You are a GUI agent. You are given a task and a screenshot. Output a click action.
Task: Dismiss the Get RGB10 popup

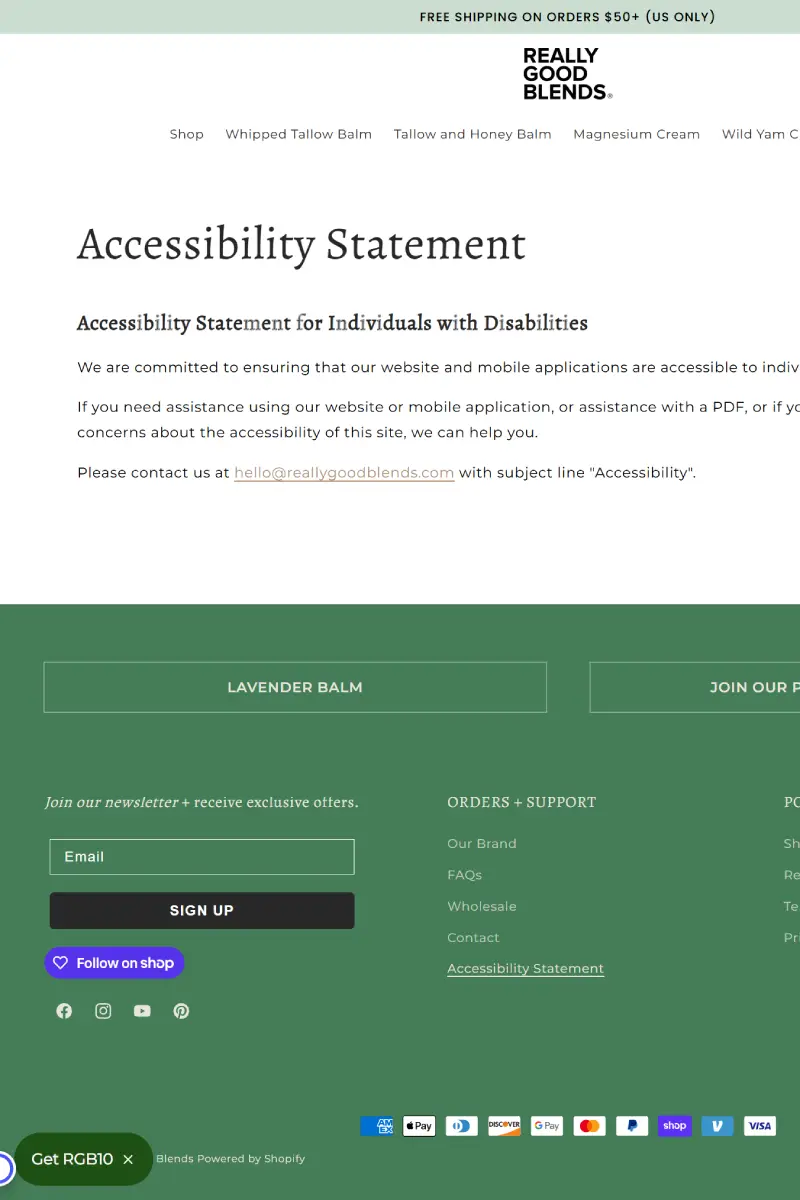128,1160
